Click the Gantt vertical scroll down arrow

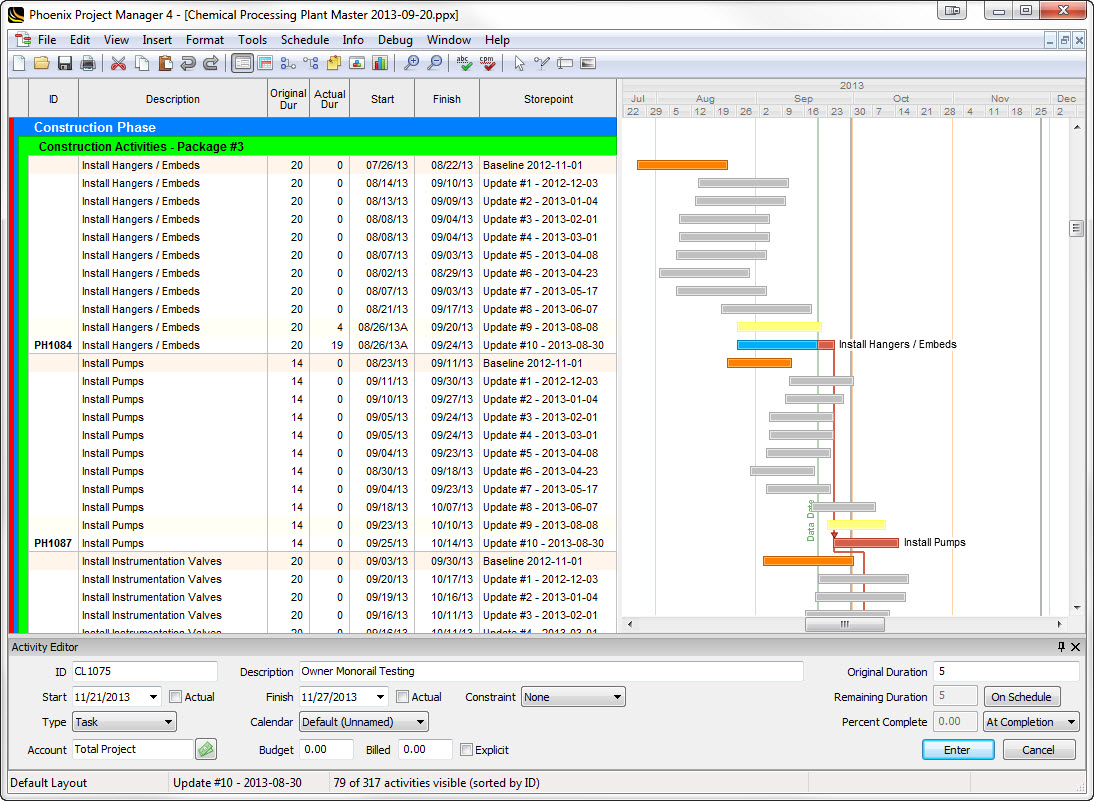pos(1077,608)
